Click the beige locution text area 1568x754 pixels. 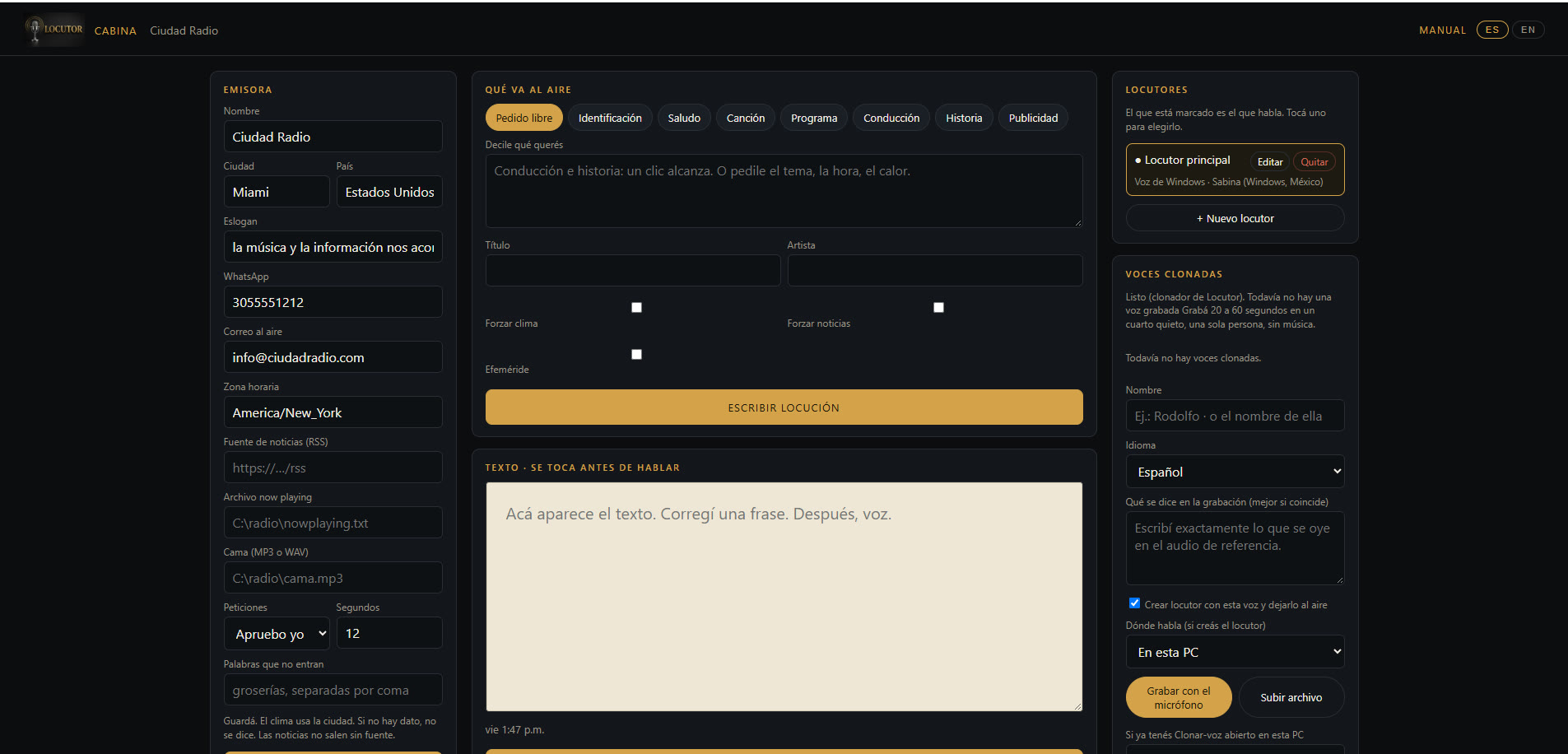tap(784, 597)
